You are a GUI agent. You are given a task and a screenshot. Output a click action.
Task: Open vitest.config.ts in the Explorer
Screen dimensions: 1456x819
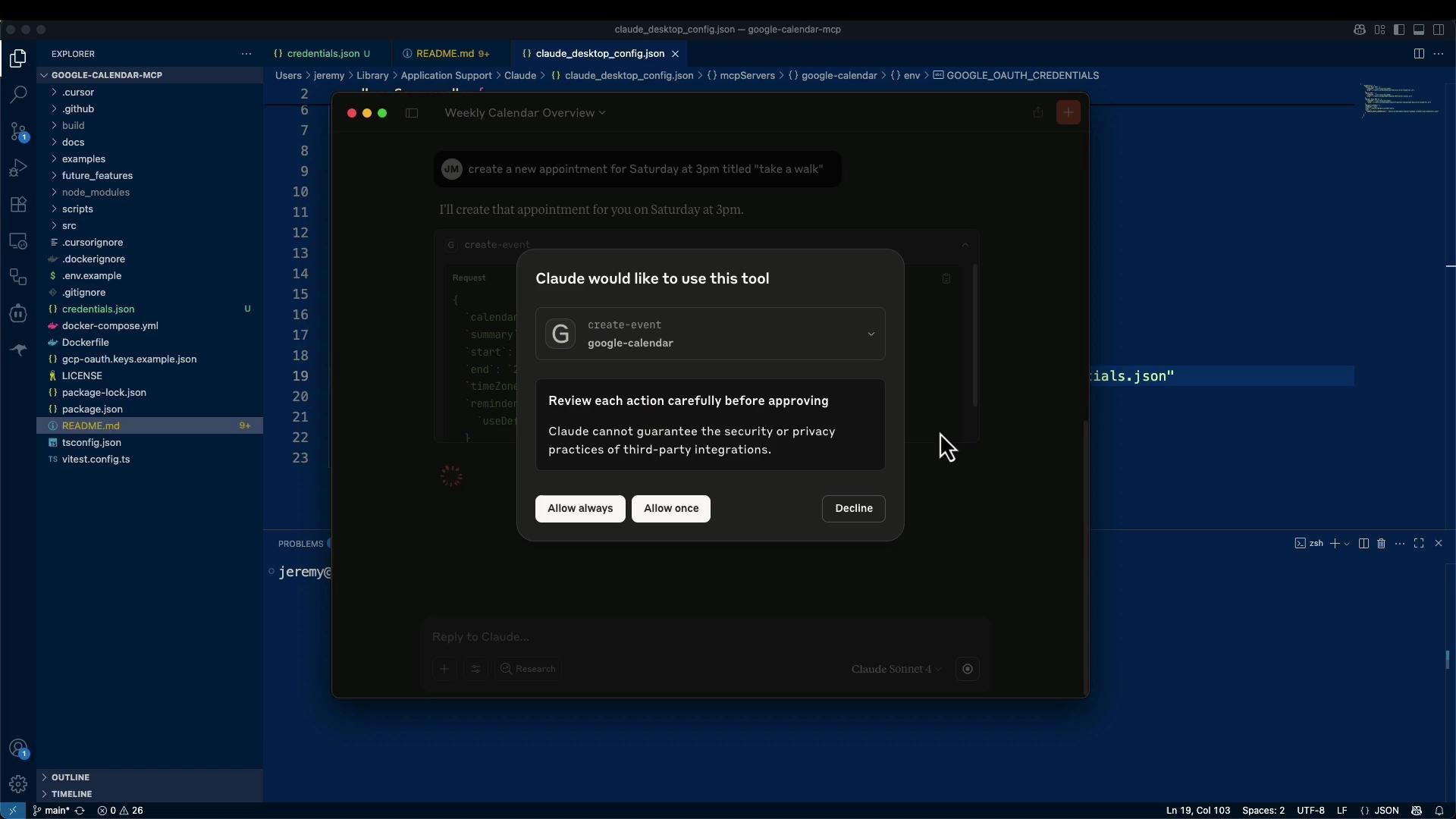[149, 459]
